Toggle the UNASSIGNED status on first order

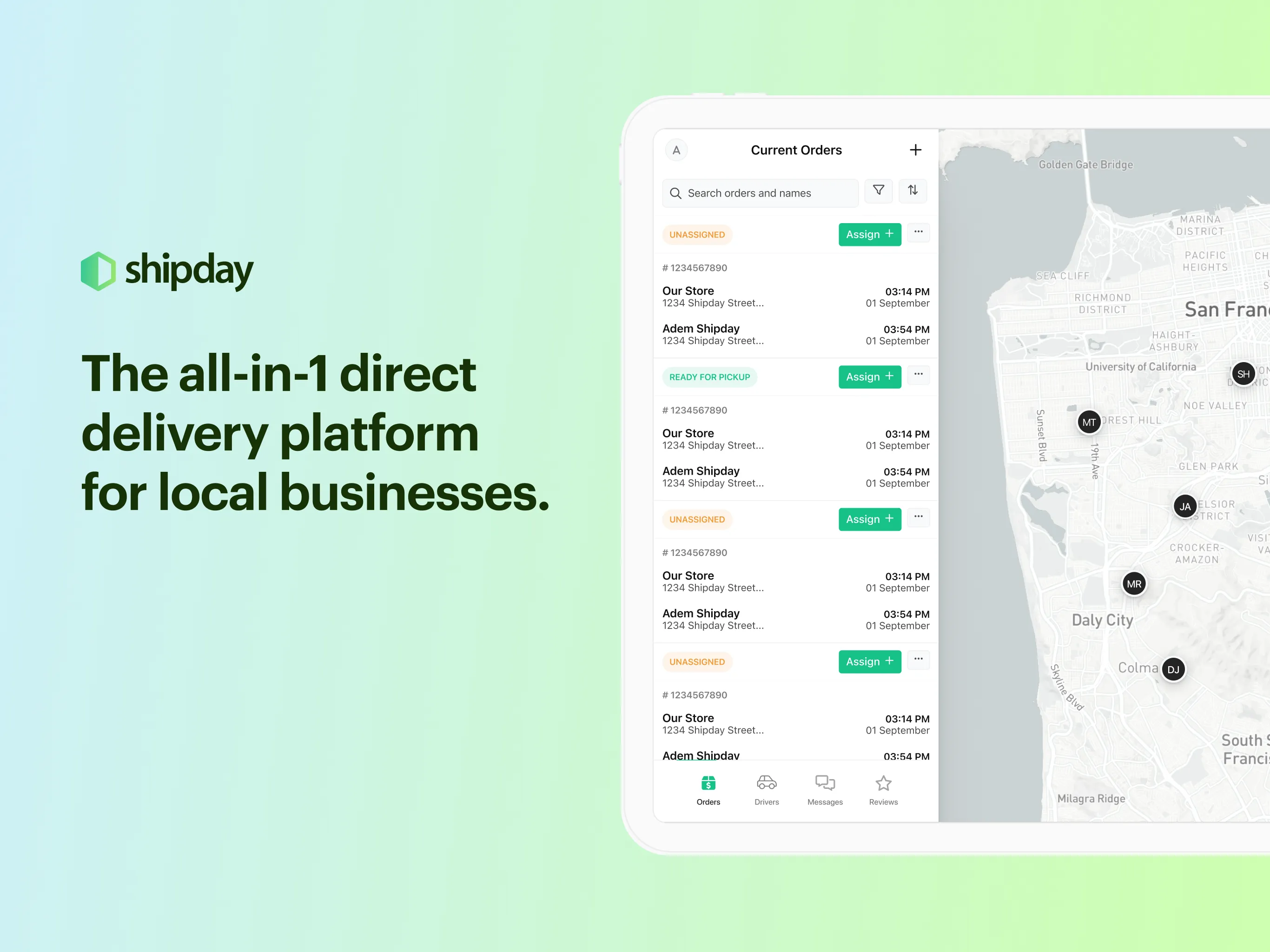click(x=697, y=234)
